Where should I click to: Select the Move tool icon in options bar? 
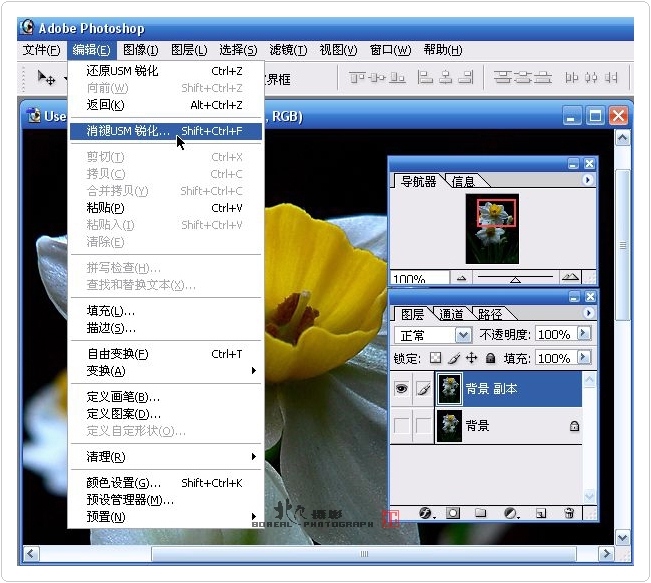(46, 78)
